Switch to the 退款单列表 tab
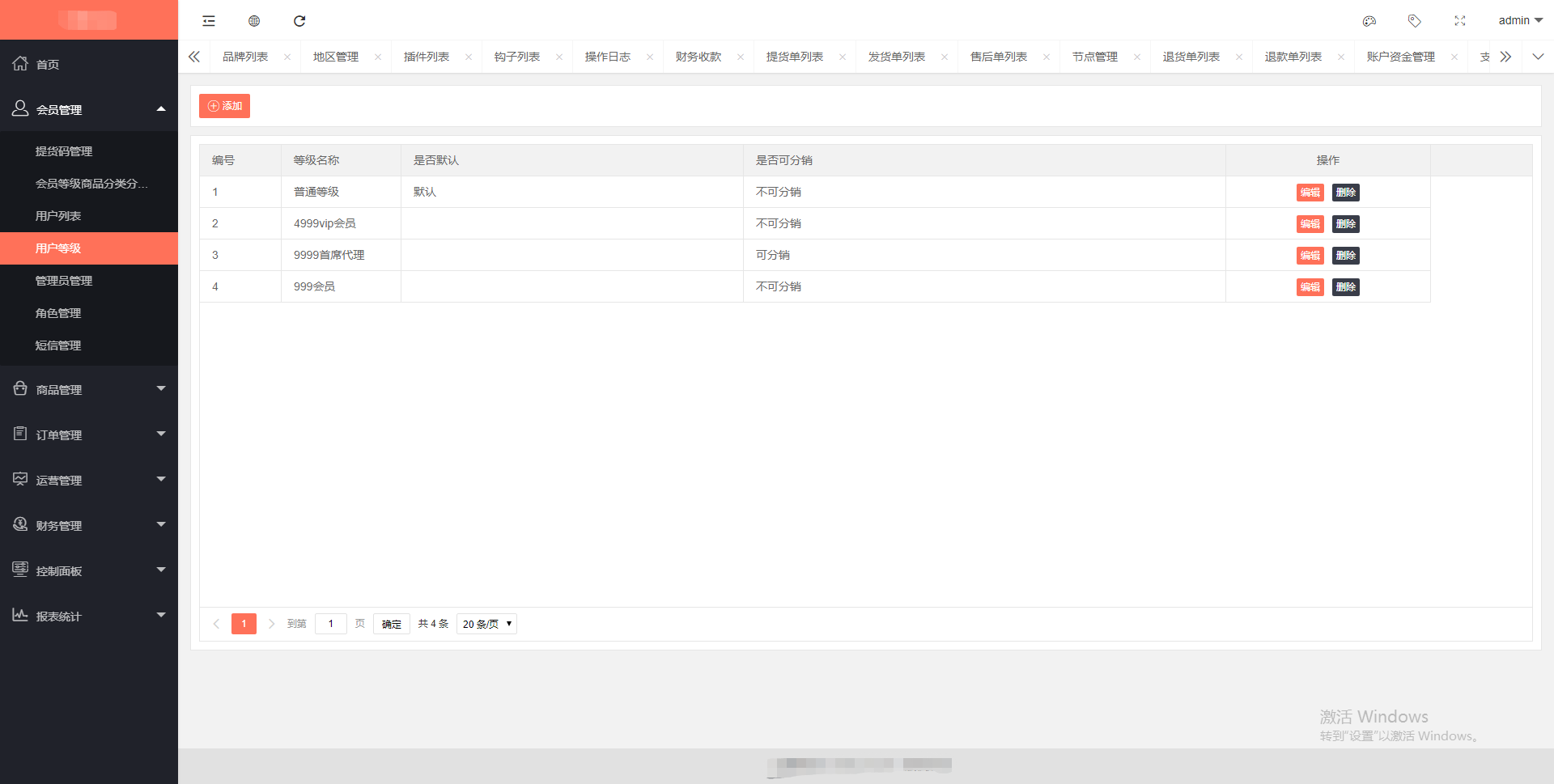1554x784 pixels. tap(1293, 57)
